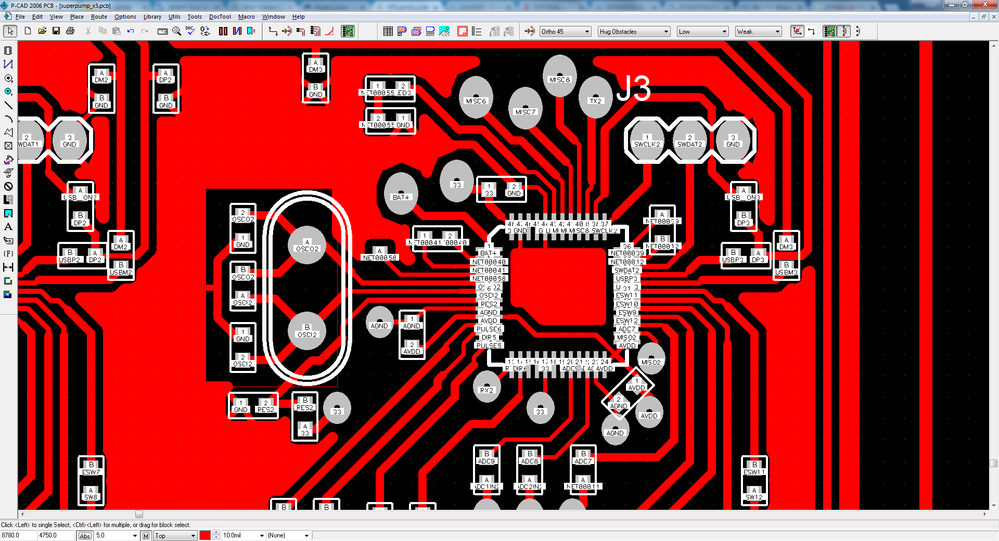Click the X coordinate field showing 8780.0

(x=18, y=536)
